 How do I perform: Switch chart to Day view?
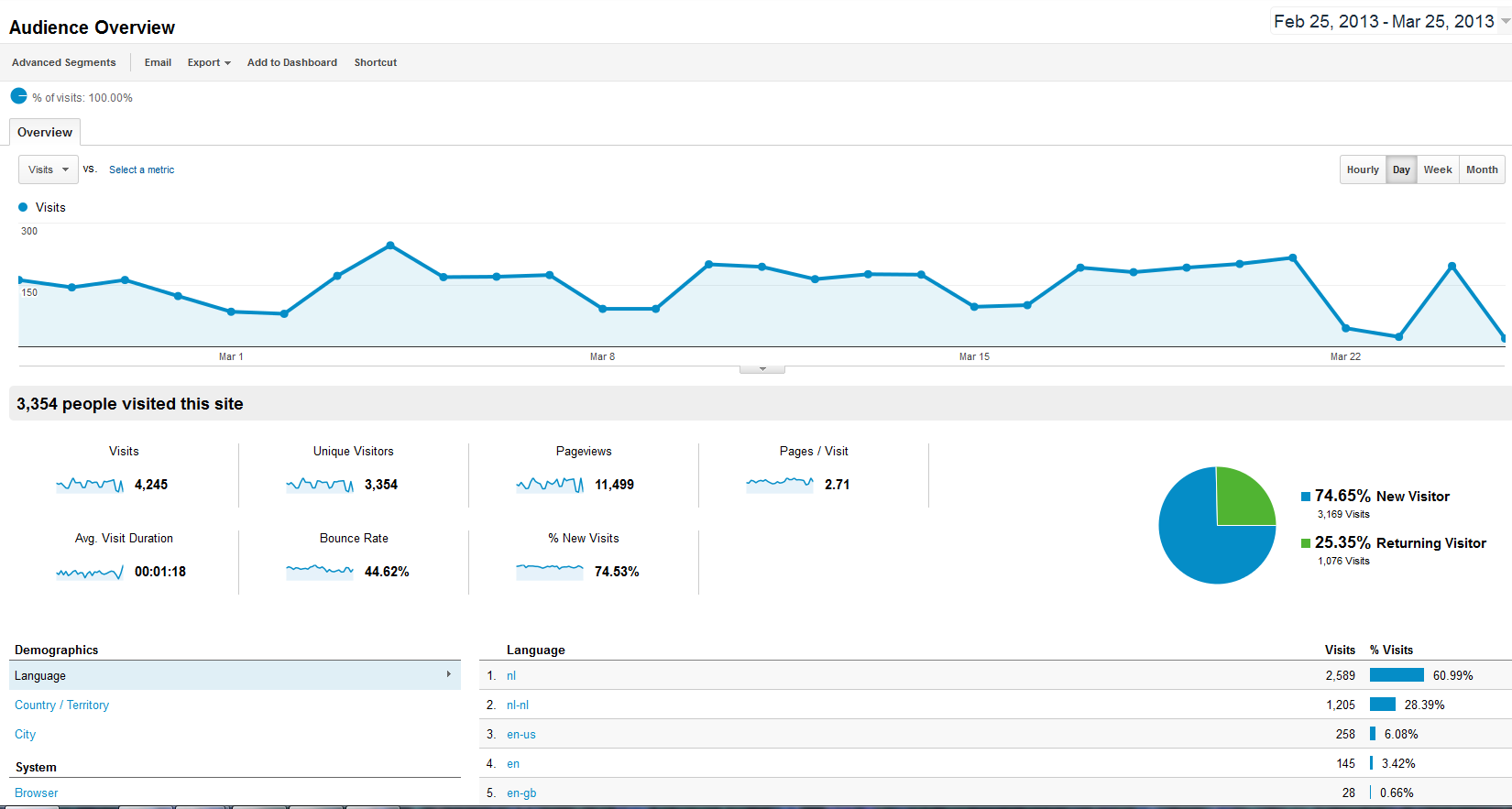tap(1401, 169)
